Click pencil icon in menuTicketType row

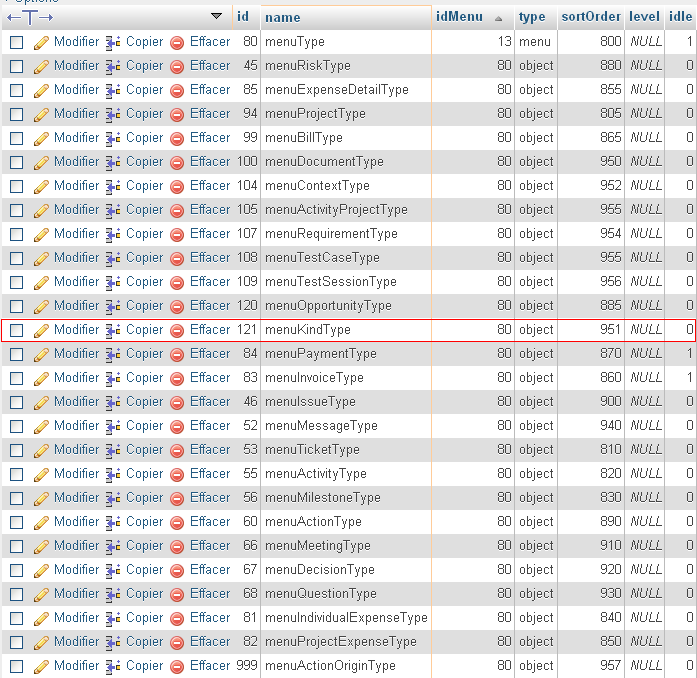[x=41, y=450]
